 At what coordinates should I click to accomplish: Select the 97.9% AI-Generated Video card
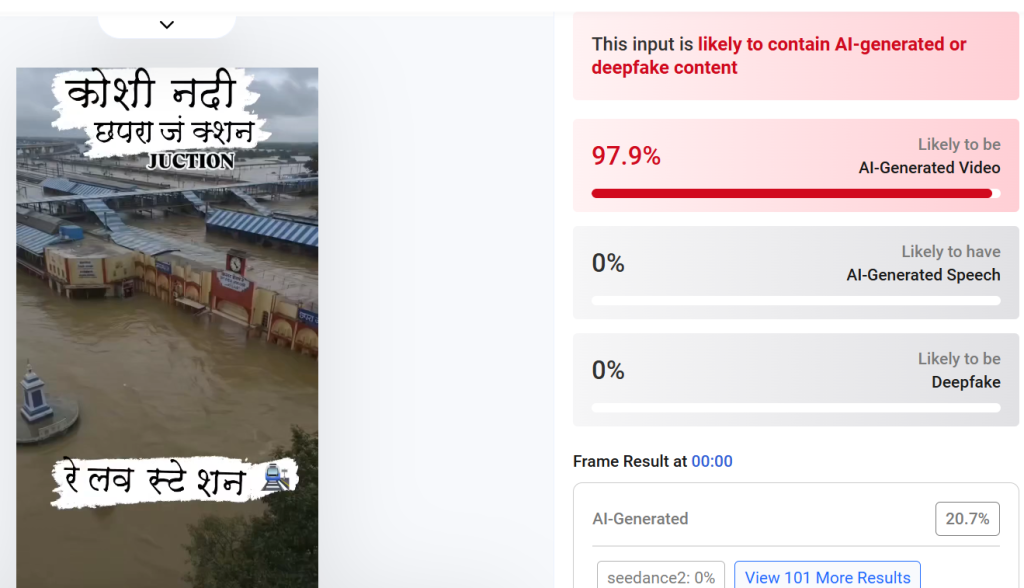click(x=795, y=165)
